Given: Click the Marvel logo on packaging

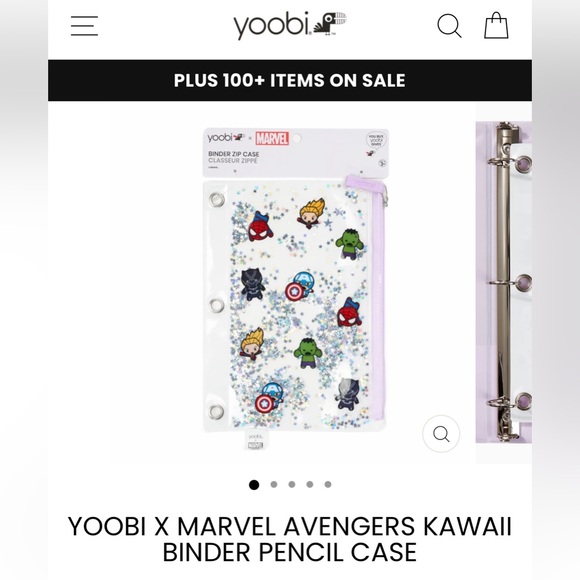Looking at the screenshot, I should pyautogui.click(x=272, y=138).
